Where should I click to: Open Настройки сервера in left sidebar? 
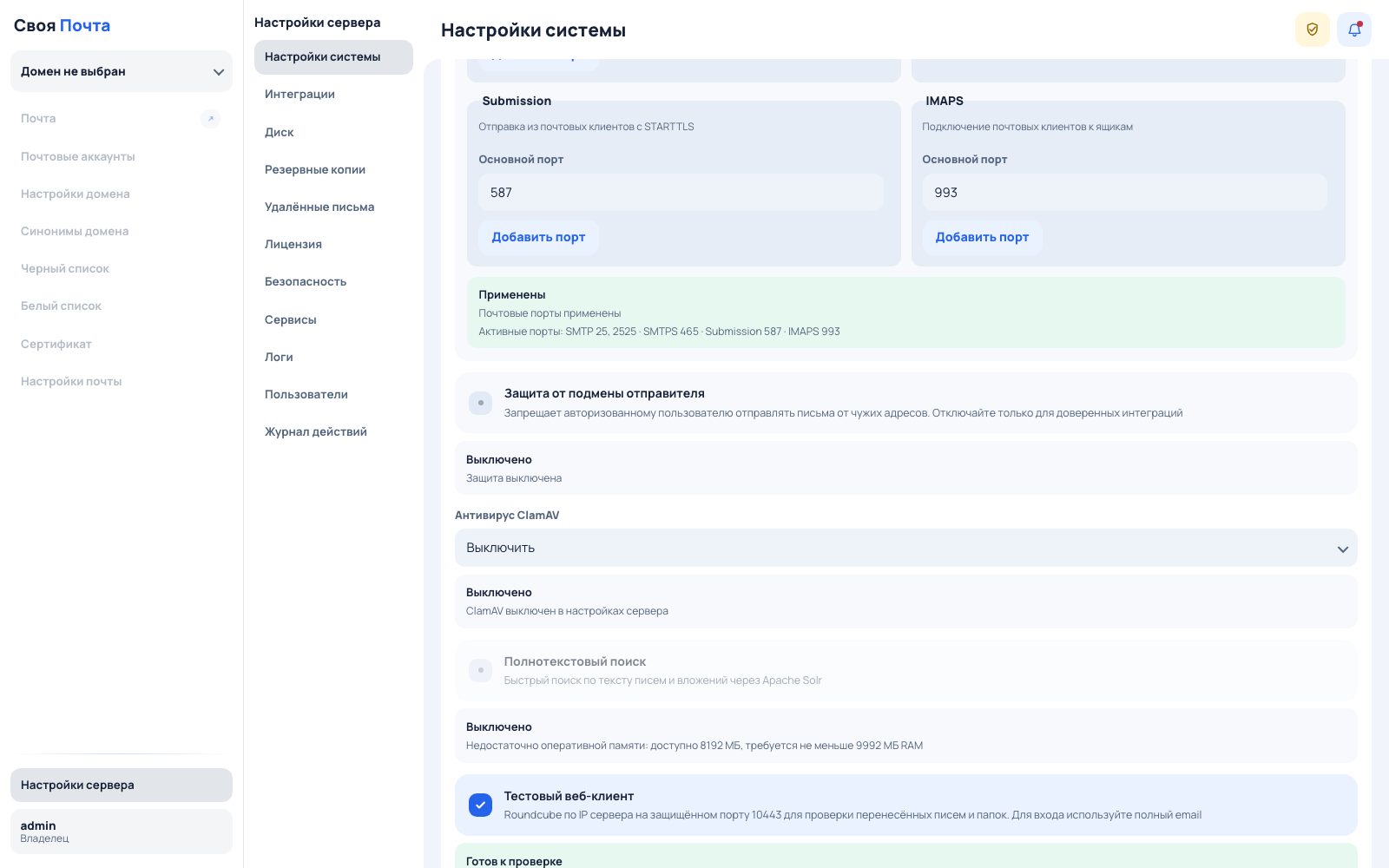coord(122,785)
